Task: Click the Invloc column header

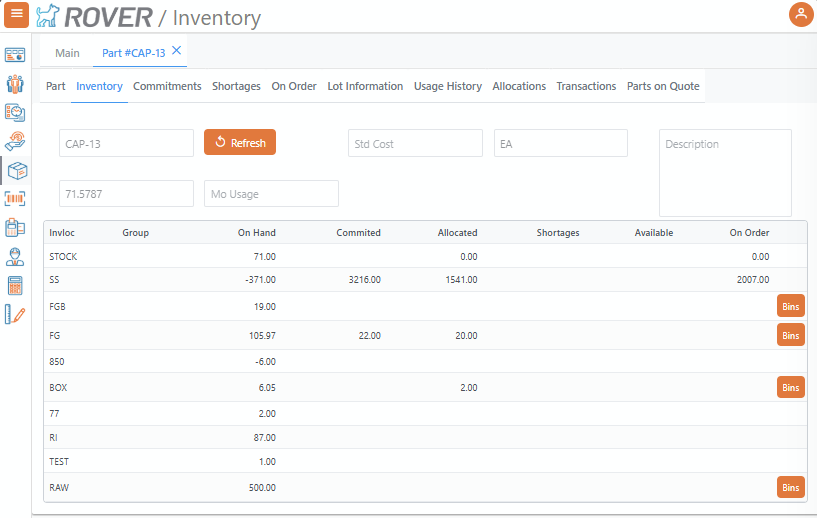Action: (x=62, y=233)
